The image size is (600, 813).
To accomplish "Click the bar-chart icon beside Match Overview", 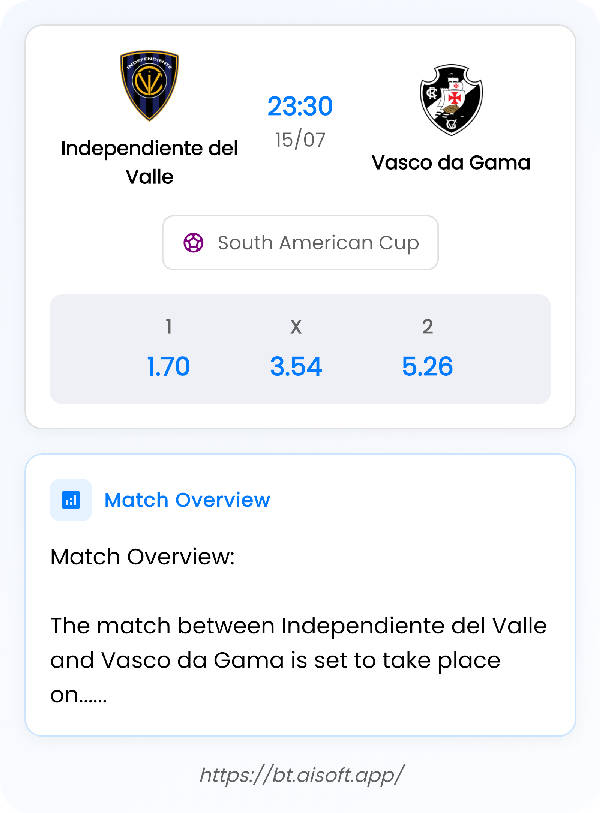I will 70,499.
